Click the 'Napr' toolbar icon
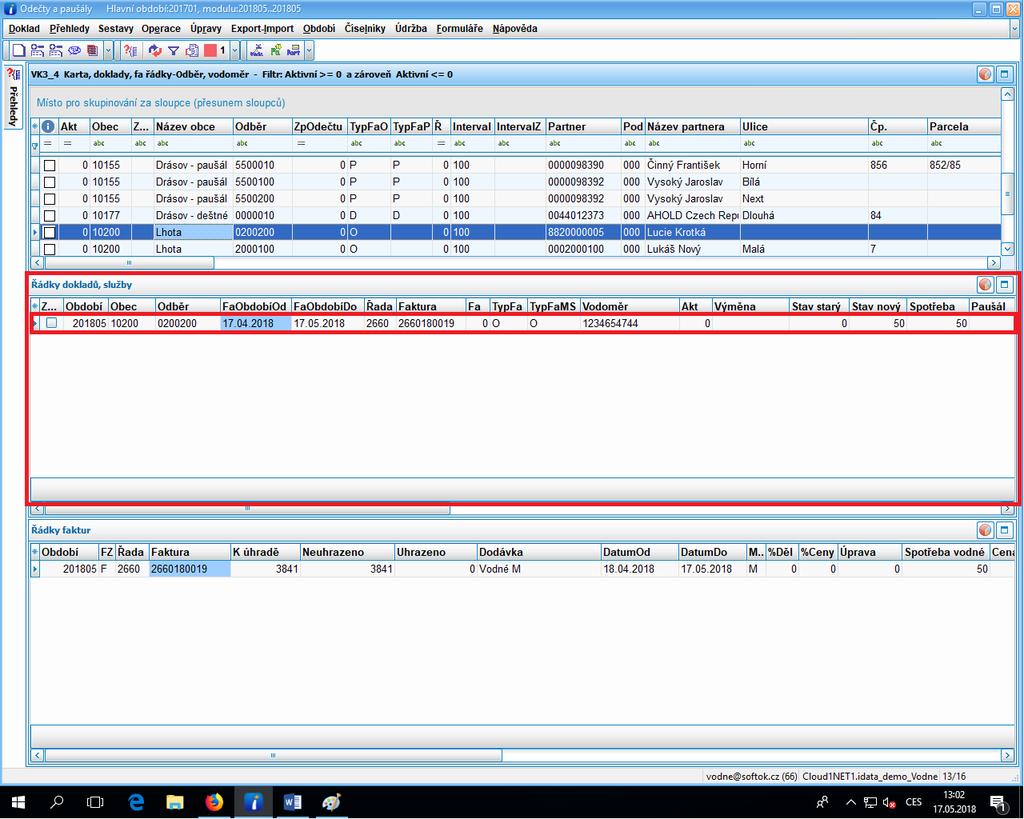1024x819 pixels. [x=294, y=50]
